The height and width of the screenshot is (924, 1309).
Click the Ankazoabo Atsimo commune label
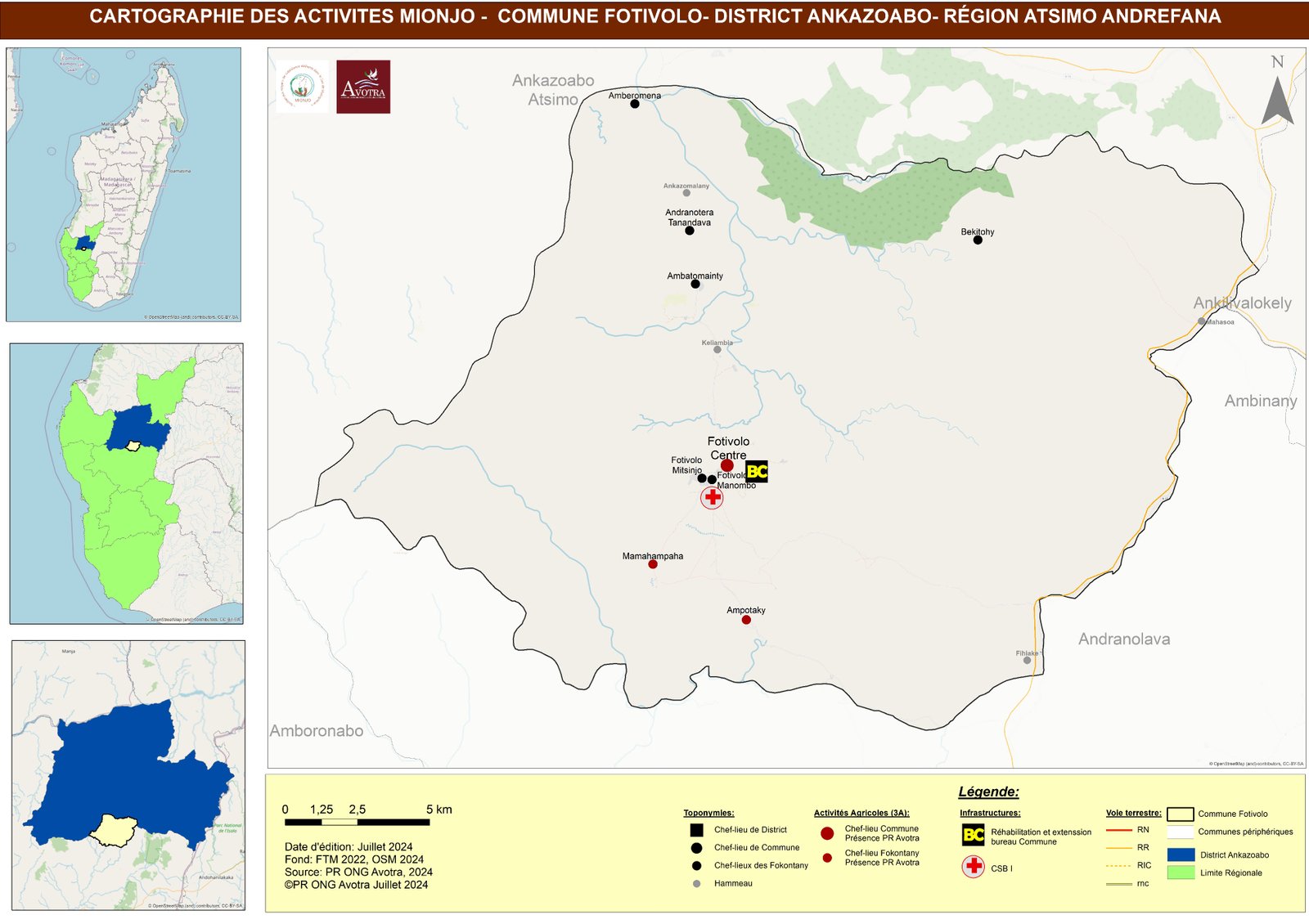553,90
